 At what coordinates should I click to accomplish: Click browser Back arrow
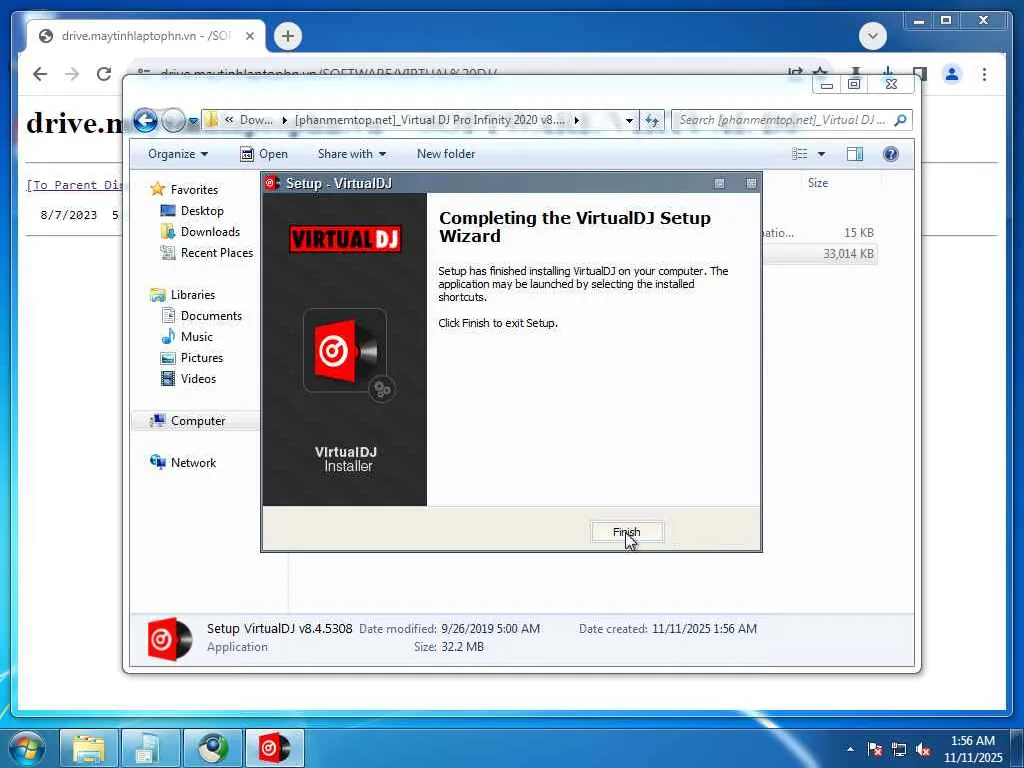pyautogui.click(x=40, y=74)
